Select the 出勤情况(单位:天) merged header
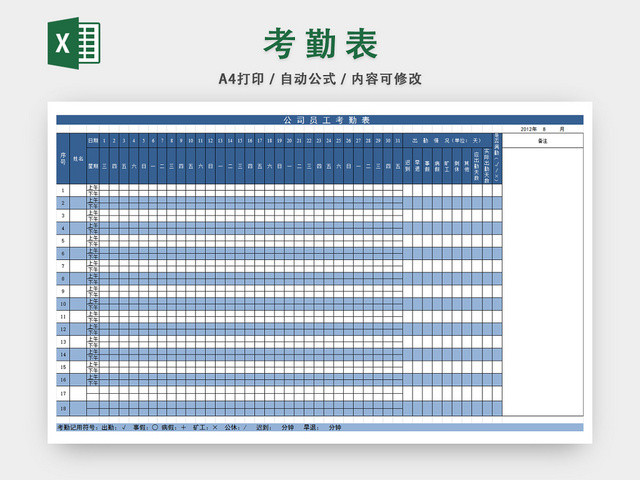Viewport: 640px width, 480px height. [x=447, y=140]
